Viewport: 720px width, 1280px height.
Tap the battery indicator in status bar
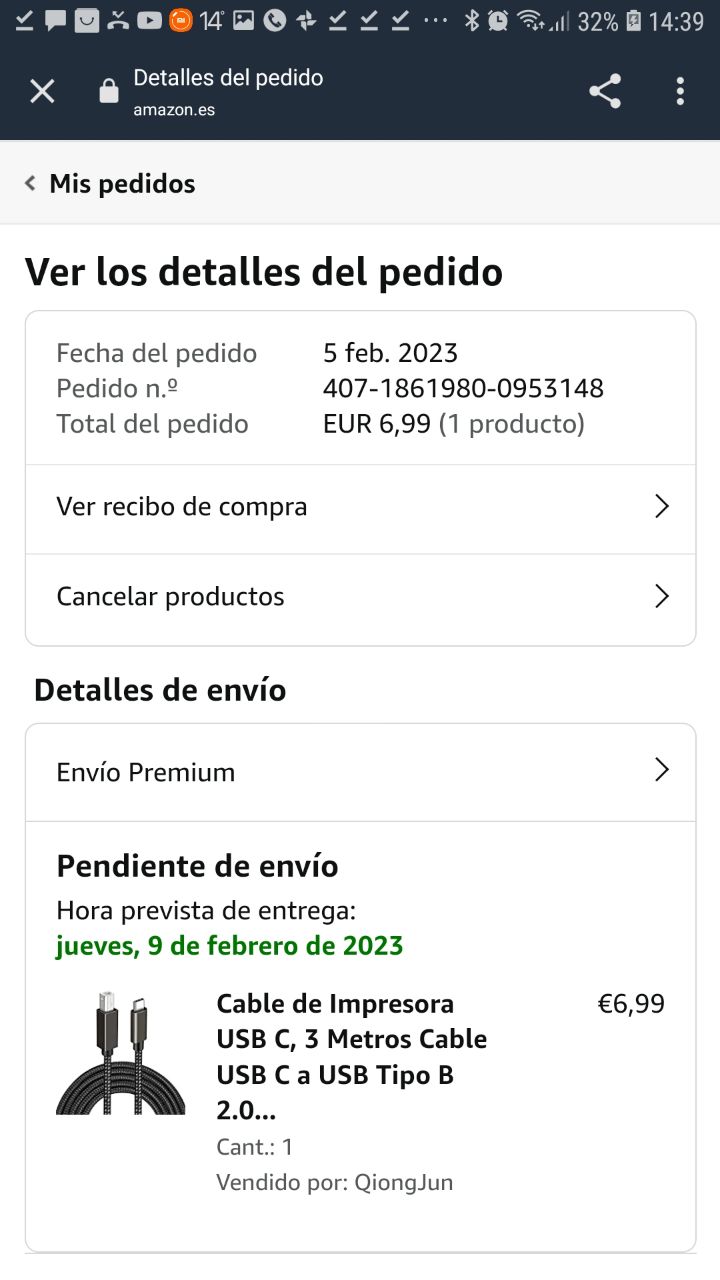click(633, 20)
